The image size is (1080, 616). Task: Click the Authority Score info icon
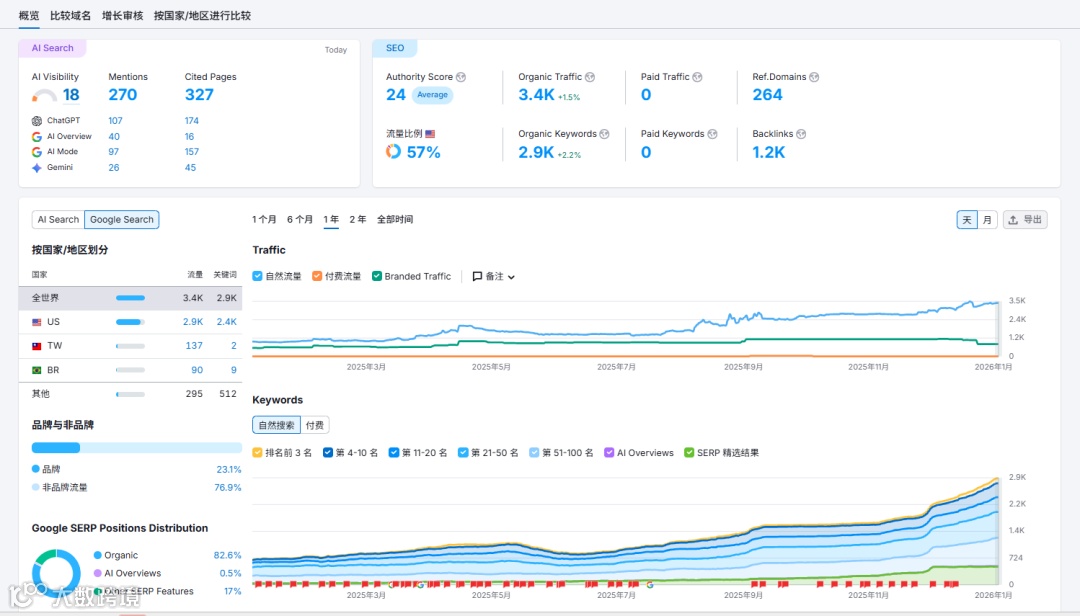461,77
